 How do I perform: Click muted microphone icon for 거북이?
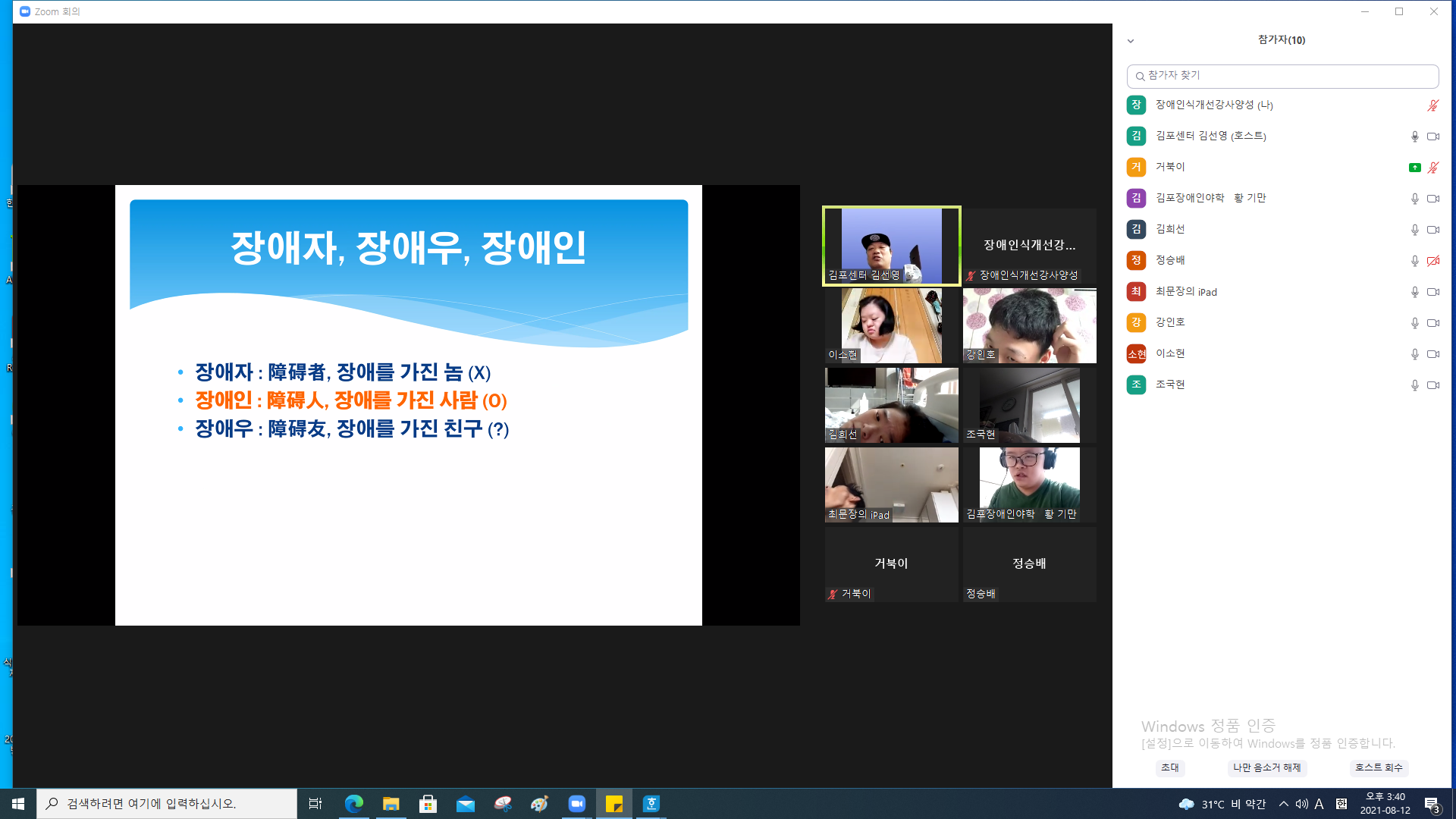click(x=1432, y=168)
